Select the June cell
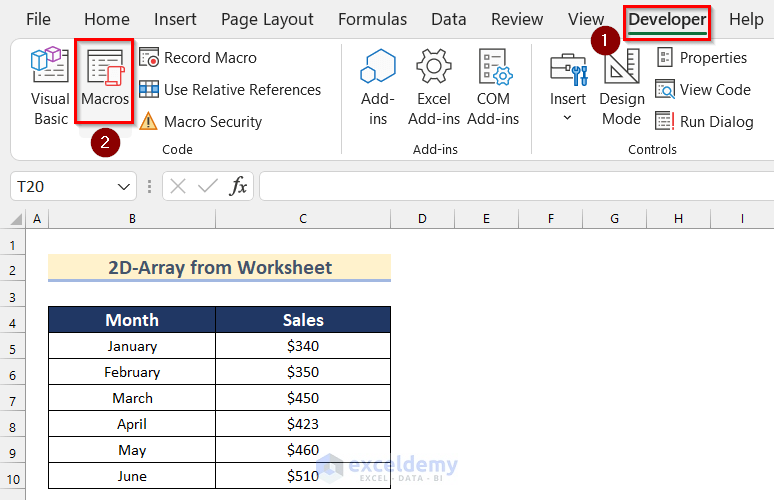 (132, 476)
